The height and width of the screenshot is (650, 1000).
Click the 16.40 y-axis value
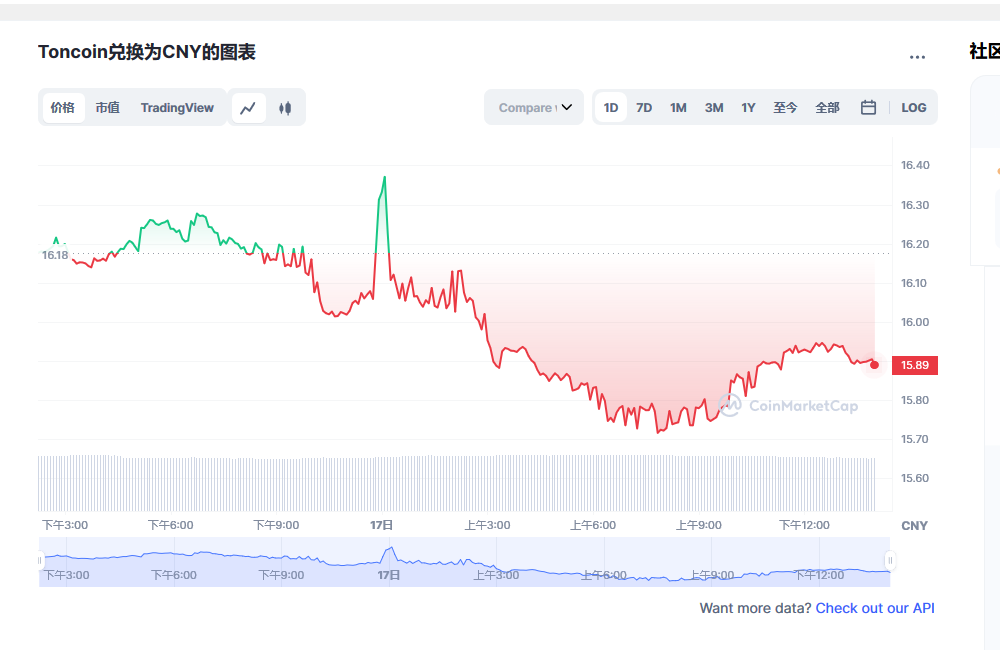[x=915, y=165]
